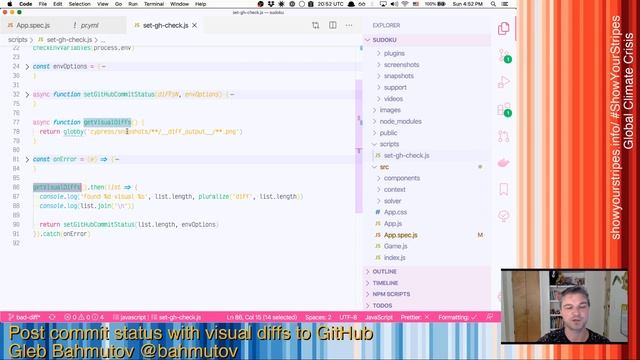Open Game.js in the explorer
Viewport: 640px width, 360px height.
396,247
